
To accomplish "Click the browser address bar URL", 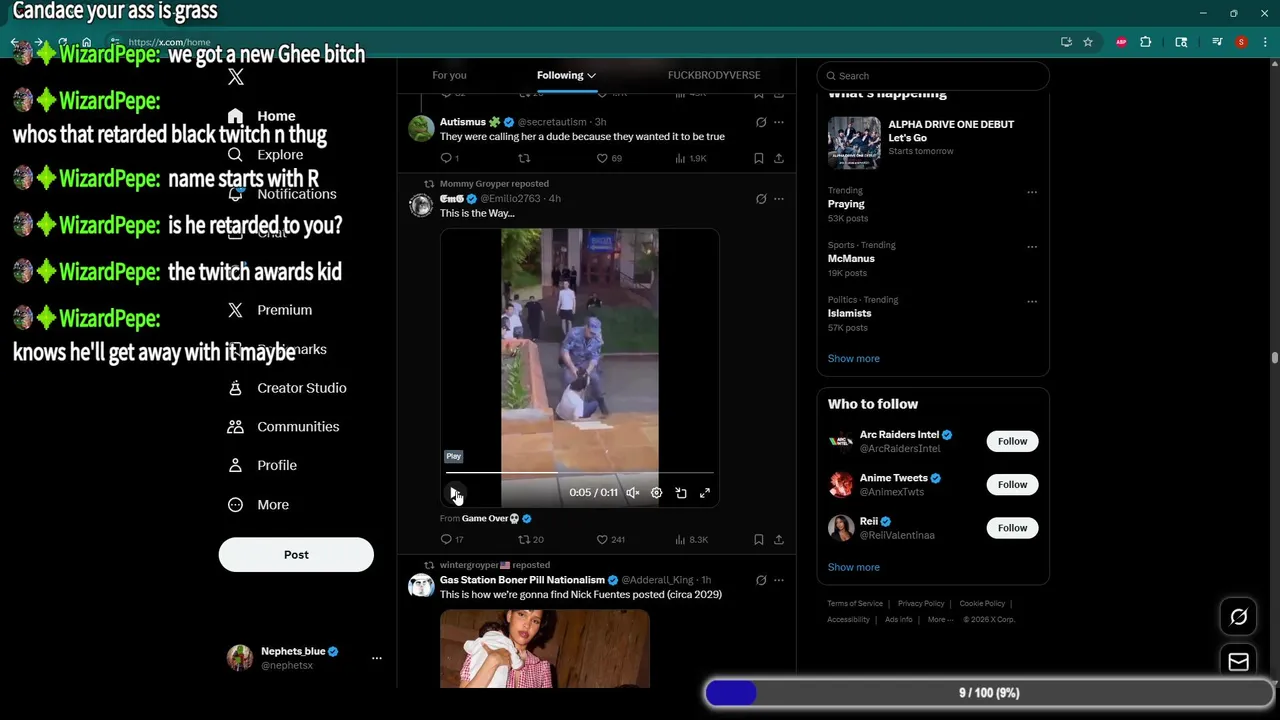I will pos(170,43).
